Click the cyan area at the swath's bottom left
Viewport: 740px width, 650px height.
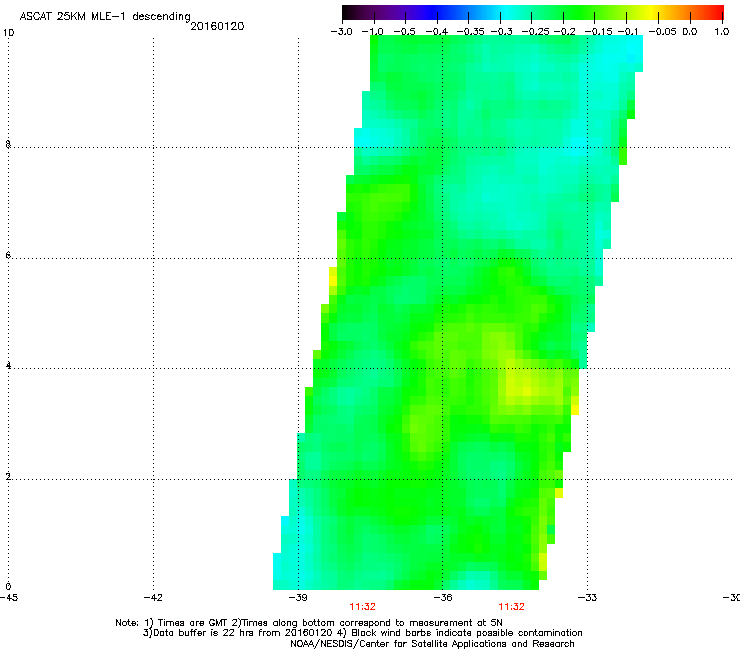click(293, 552)
